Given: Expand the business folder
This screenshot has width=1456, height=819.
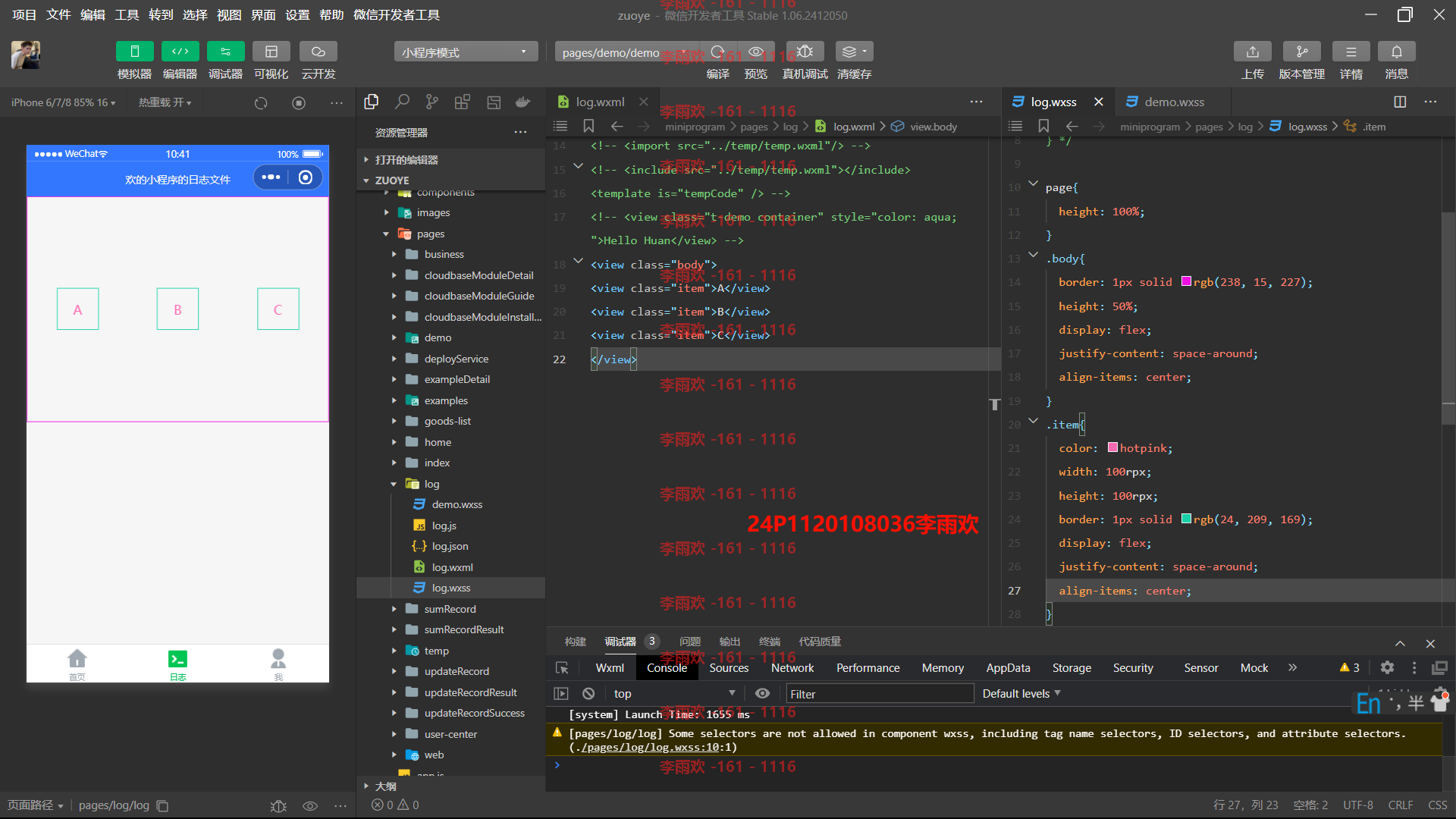Looking at the screenshot, I should pos(394,254).
